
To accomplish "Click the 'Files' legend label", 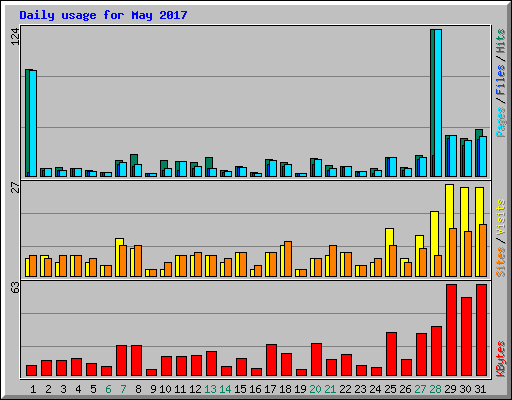I will [x=501, y=80].
